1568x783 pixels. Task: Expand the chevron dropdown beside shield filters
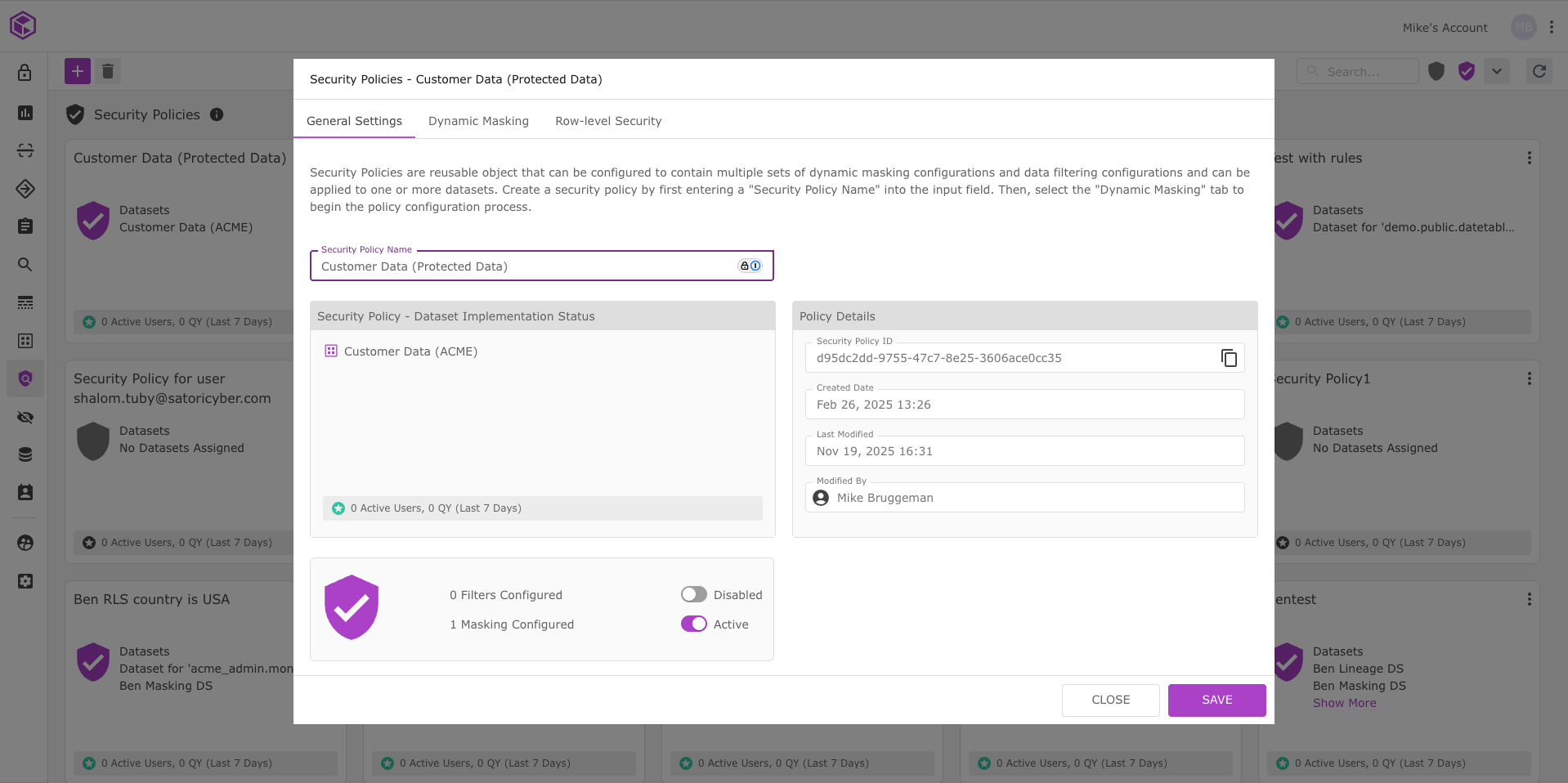tap(1497, 71)
